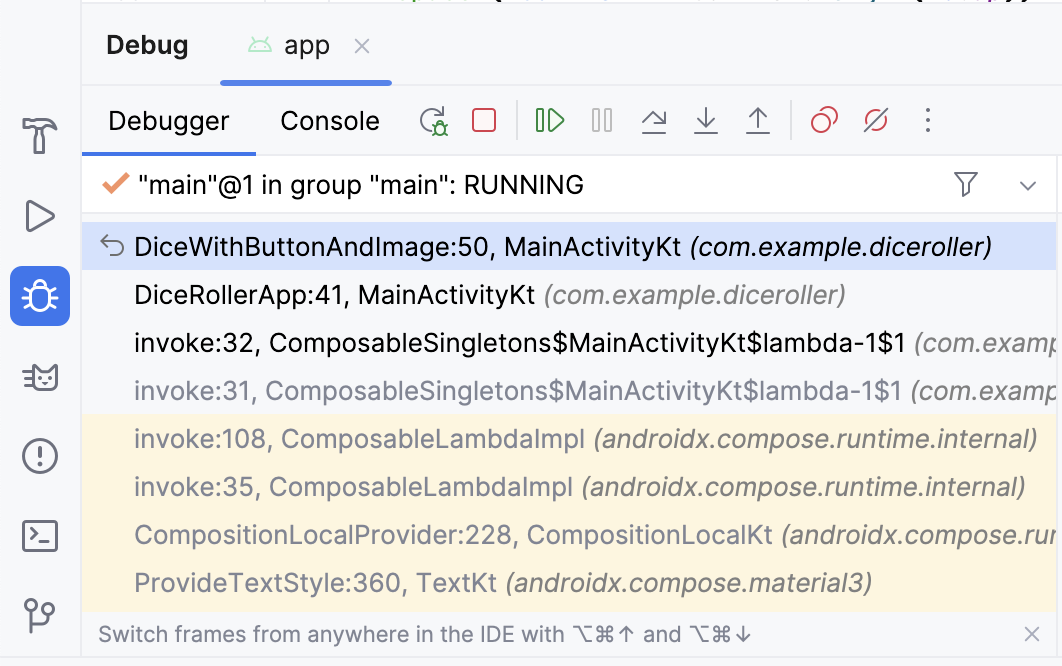Open the debugger more options menu
The height and width of the screenshot is (666, 1062).
[928, 121]
